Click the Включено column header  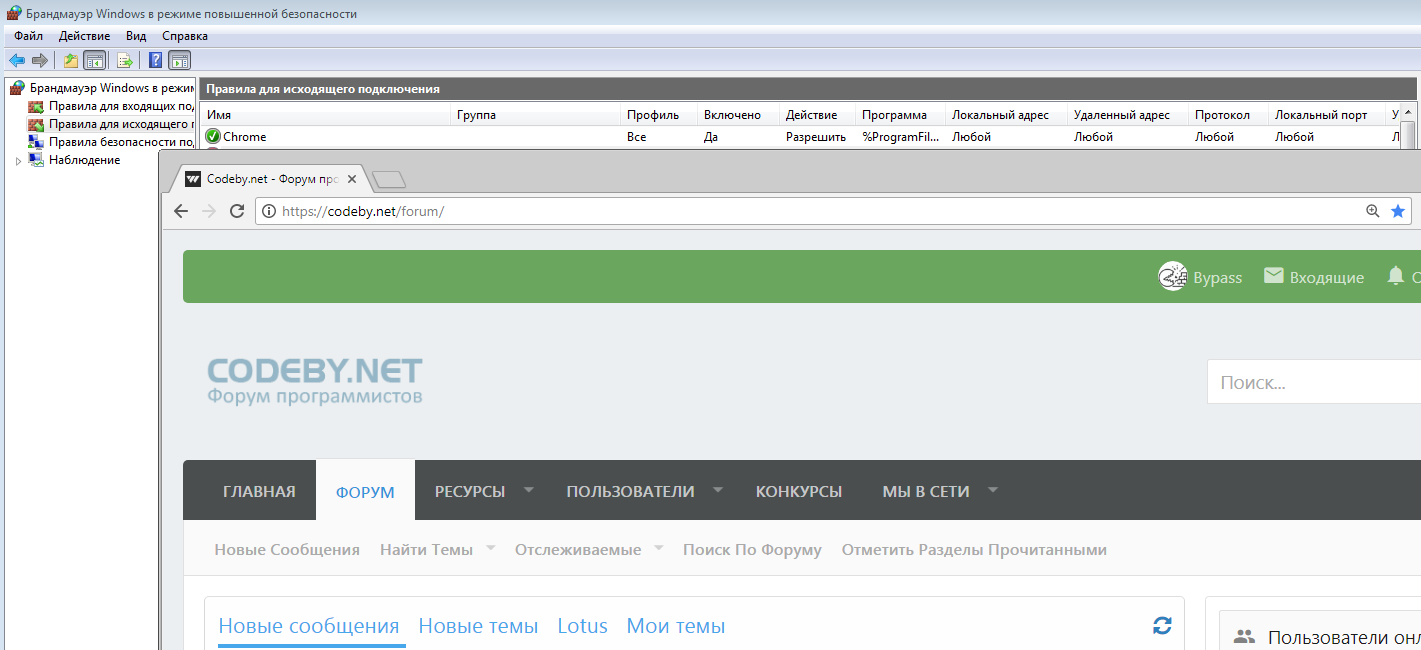pos(738,115)
